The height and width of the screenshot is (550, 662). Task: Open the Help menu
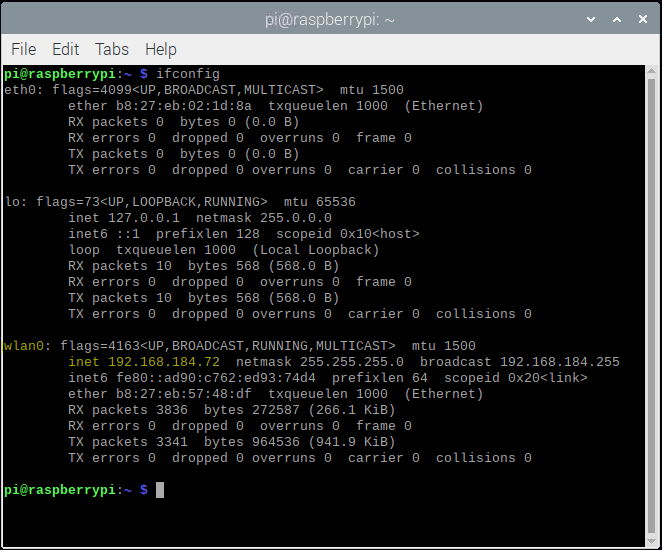pos(160,49)
